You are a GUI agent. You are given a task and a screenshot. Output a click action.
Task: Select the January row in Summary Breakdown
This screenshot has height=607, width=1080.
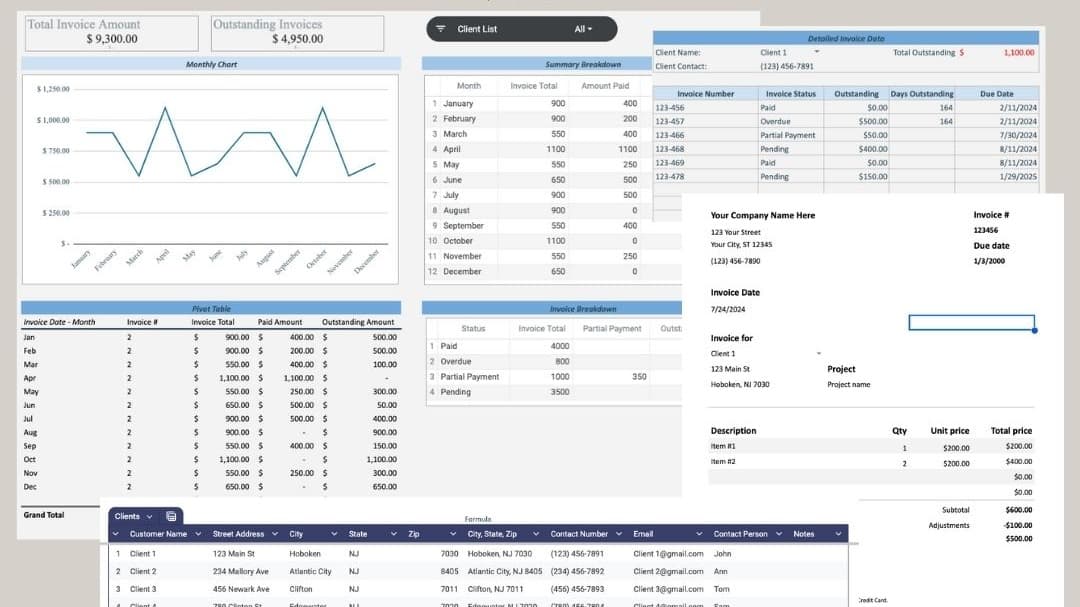click(x=538, y=103)
